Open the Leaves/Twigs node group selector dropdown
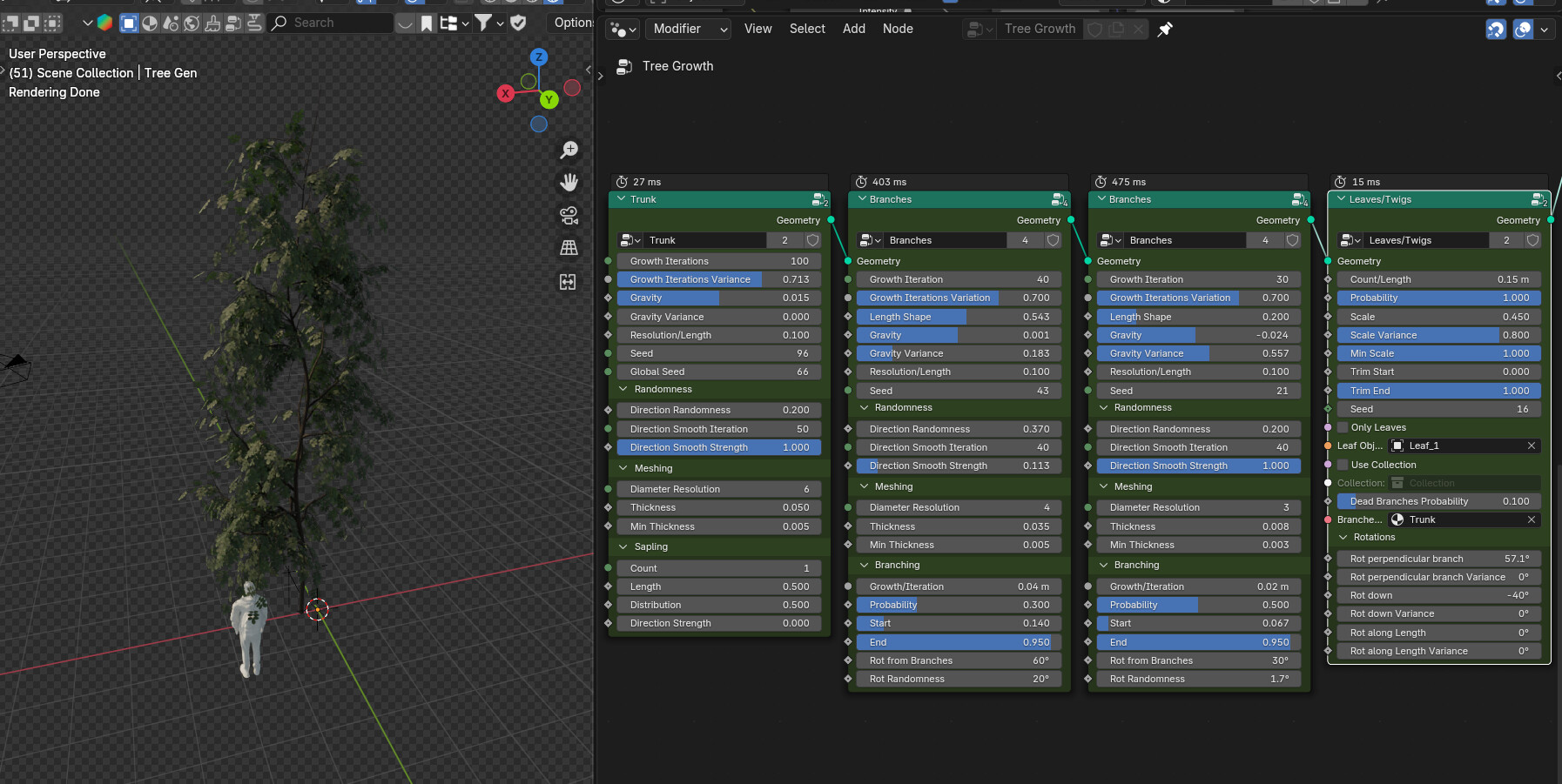Viewport: 1562px width, 784px height. point(1351,240)
